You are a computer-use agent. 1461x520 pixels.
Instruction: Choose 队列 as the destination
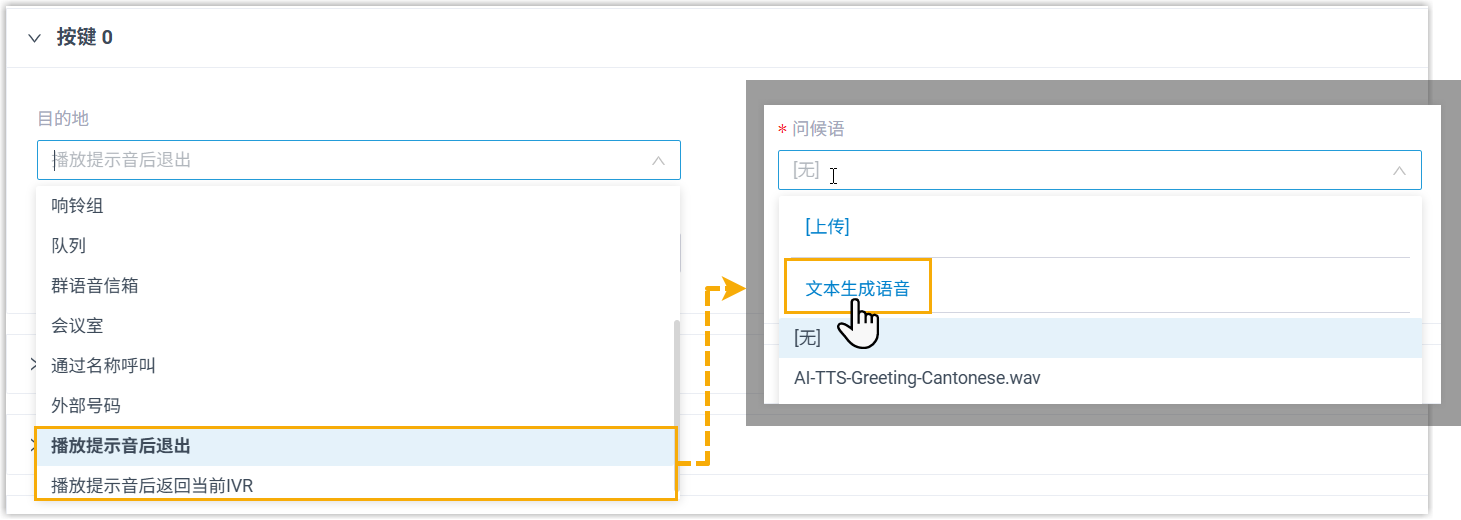click(68, 246)
